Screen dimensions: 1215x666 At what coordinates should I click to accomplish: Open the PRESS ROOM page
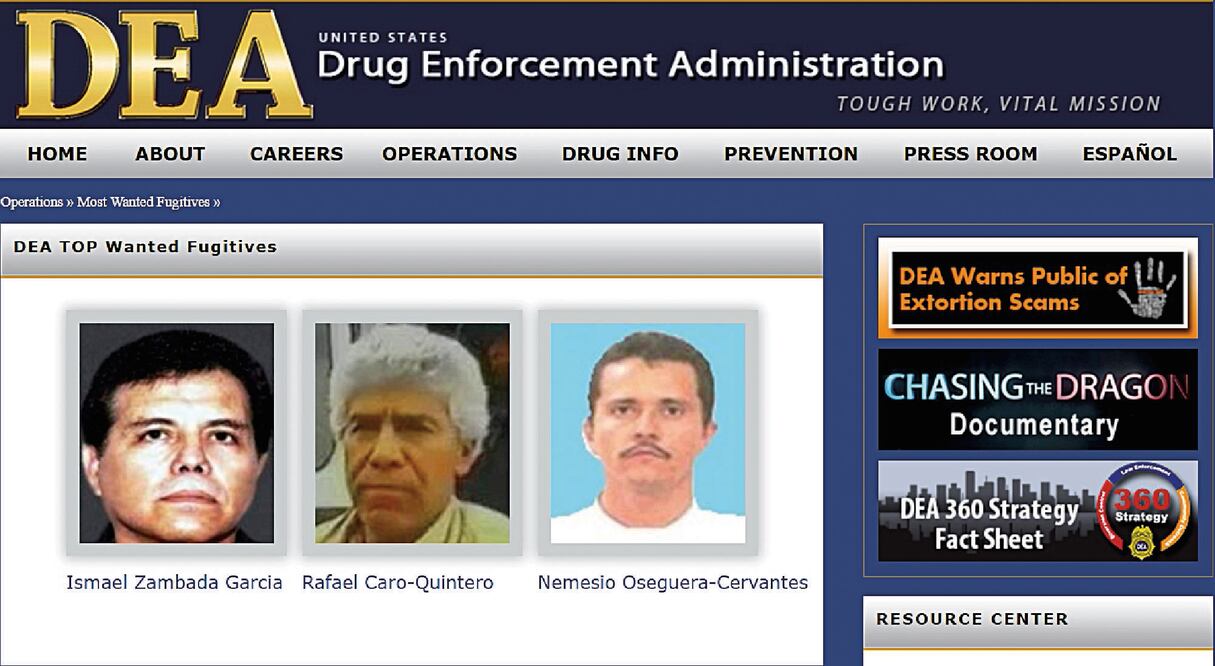pyautogui.click(x=970, y=154)
